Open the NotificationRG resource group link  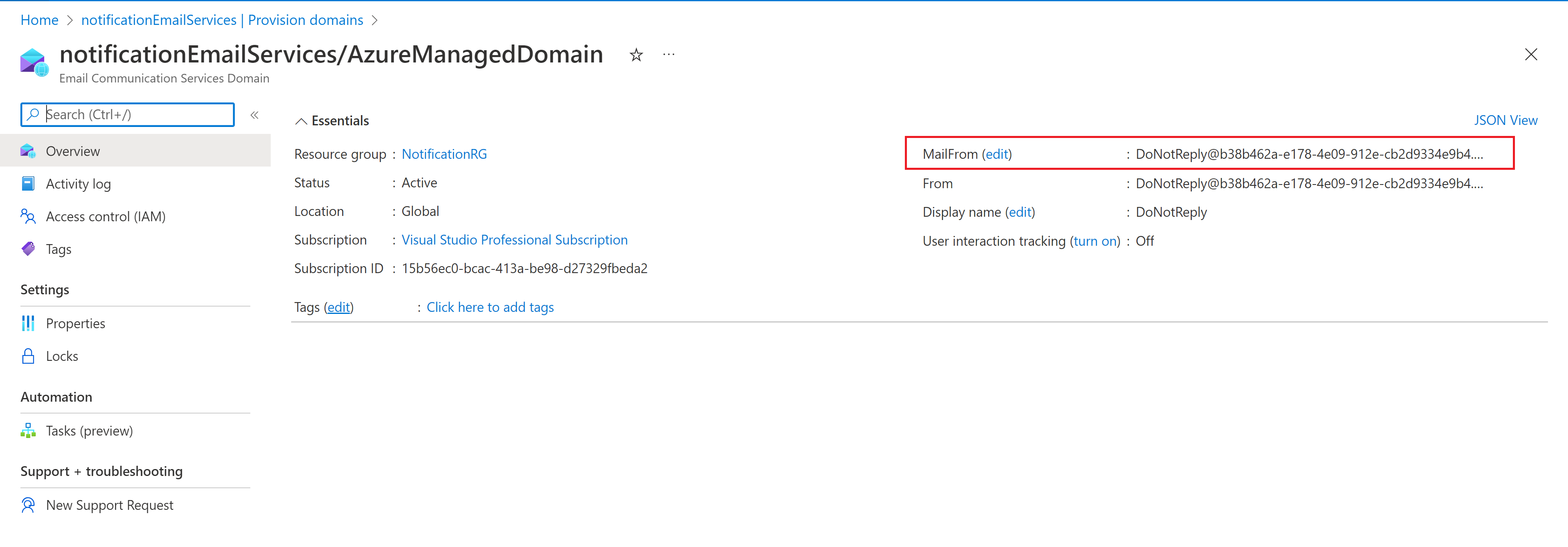(x=444, y=154)
